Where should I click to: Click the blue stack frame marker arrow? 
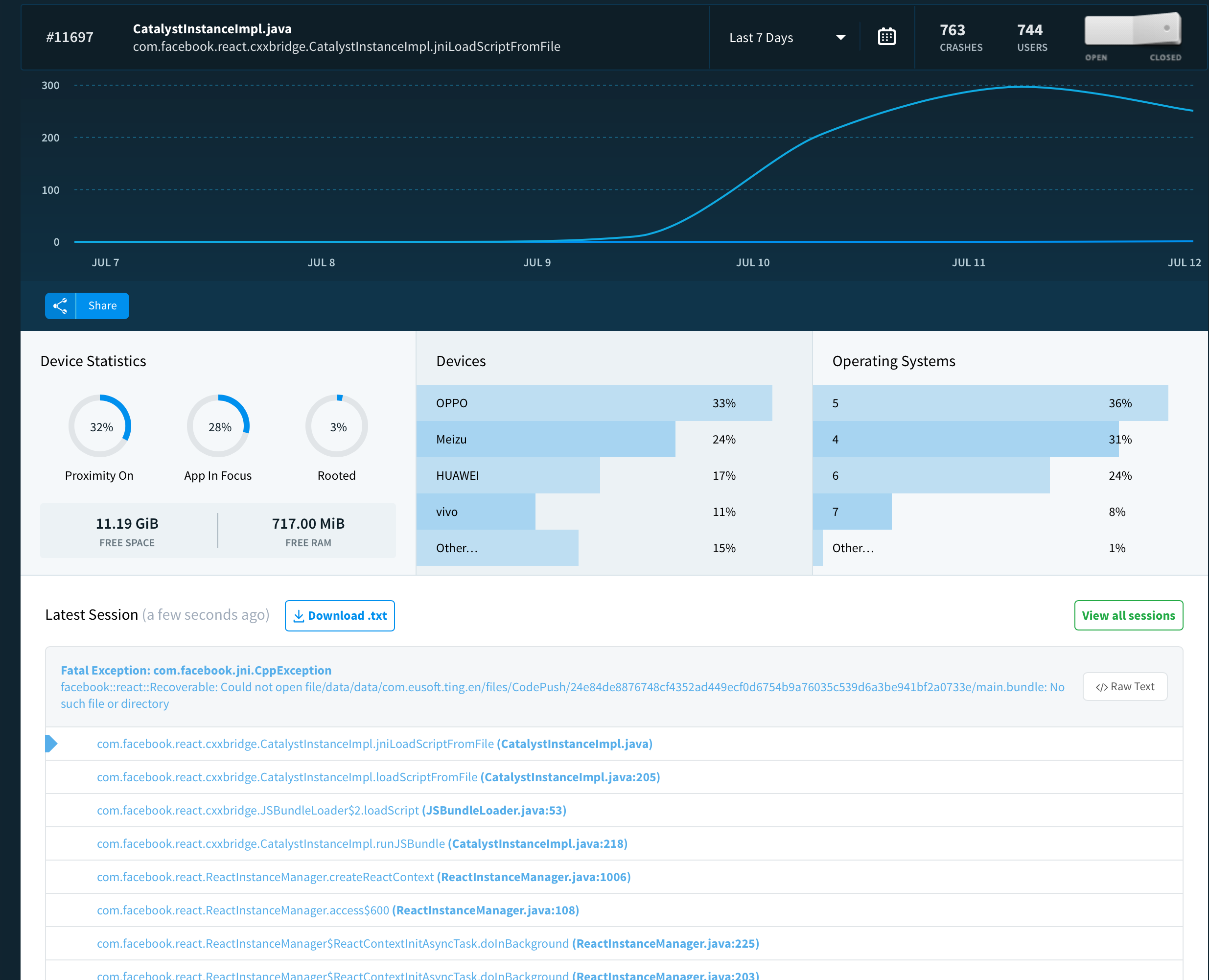(x=51, y=744)
